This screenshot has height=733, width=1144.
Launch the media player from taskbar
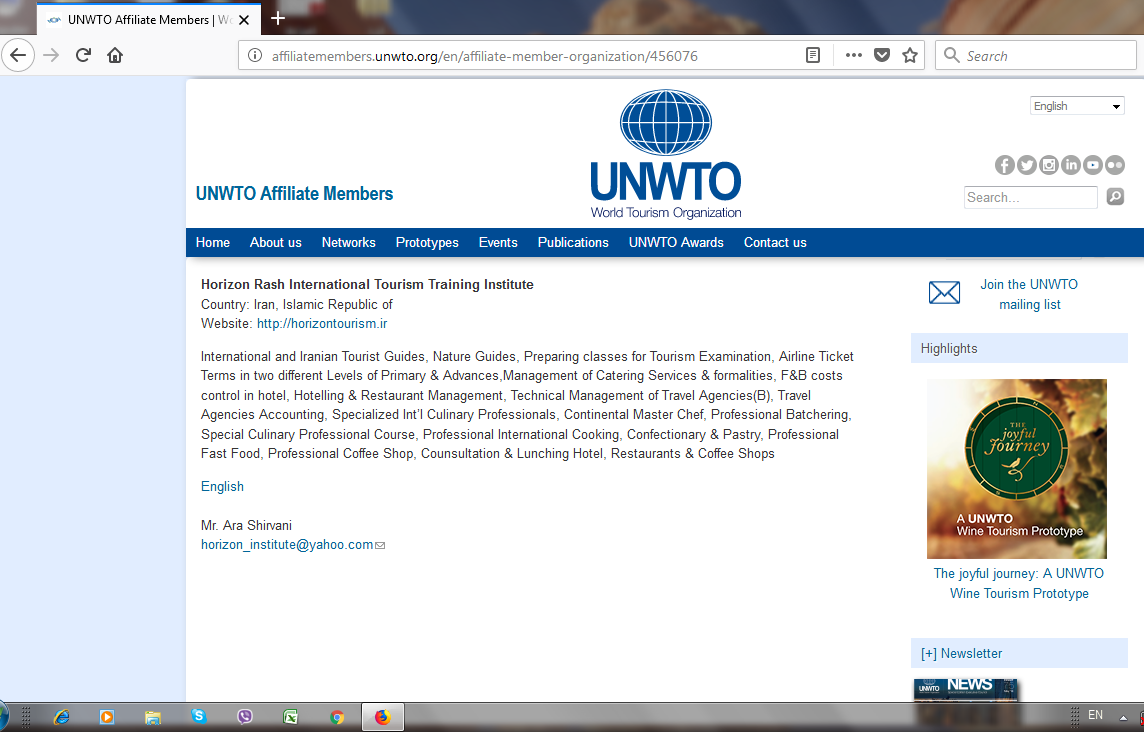107,717
